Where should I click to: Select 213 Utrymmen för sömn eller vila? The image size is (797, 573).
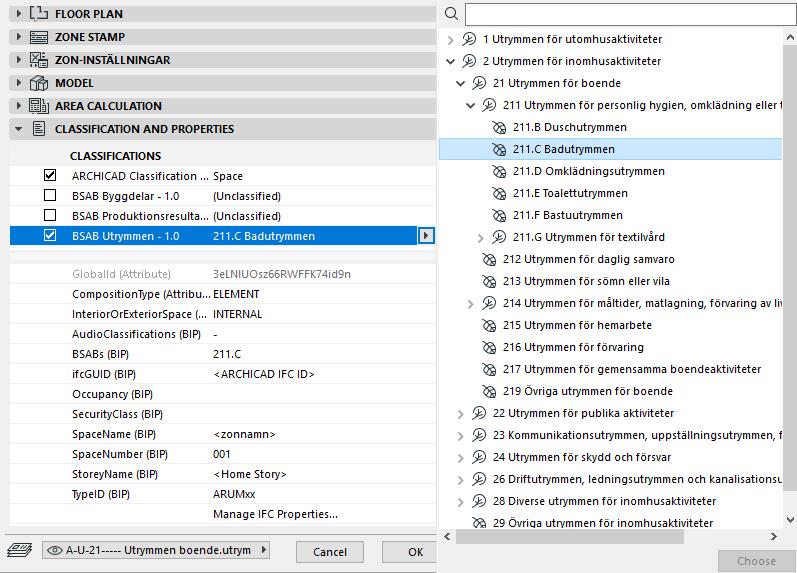(x=586, y=281)
